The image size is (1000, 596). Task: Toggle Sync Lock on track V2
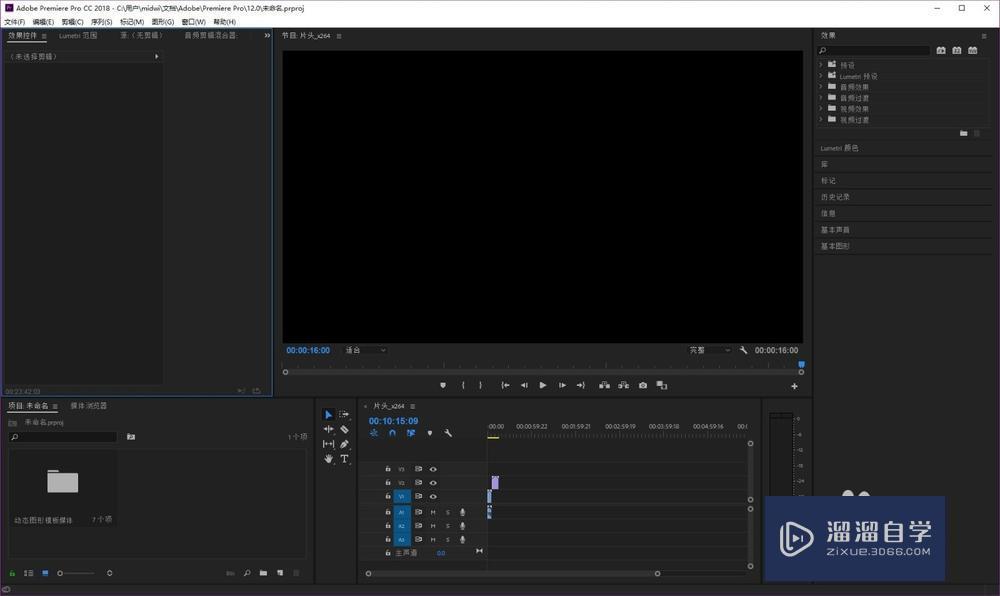coord(418,483)
